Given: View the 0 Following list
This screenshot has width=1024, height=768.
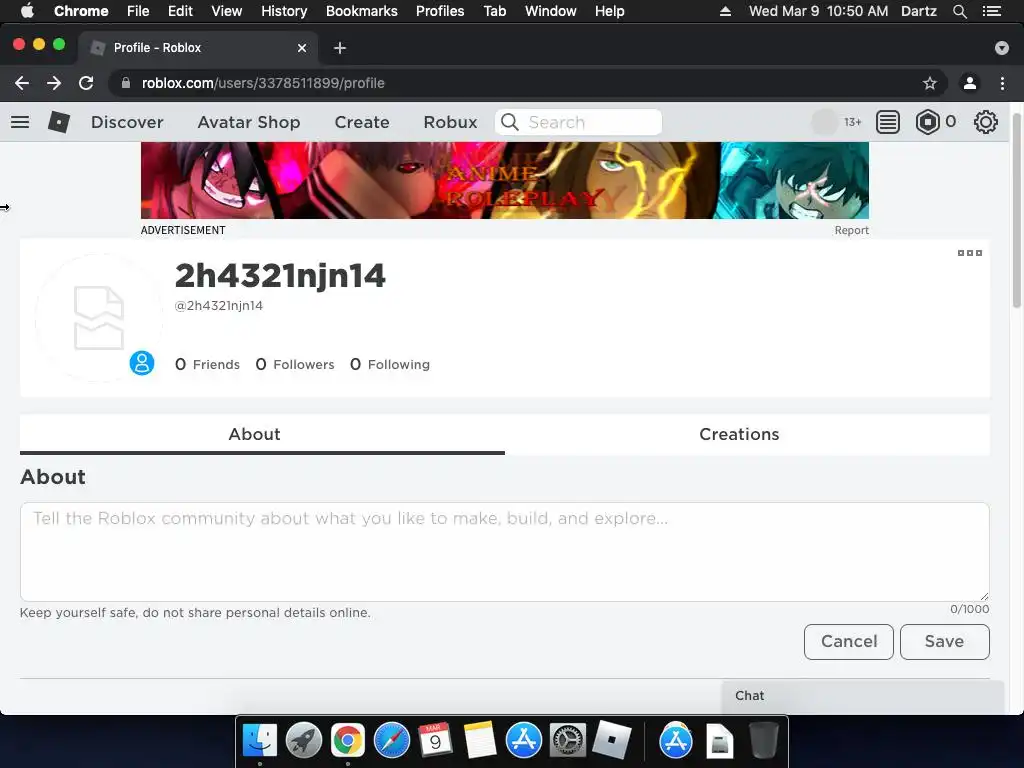Looking at the screenshot, I should (x=390, y=364).
